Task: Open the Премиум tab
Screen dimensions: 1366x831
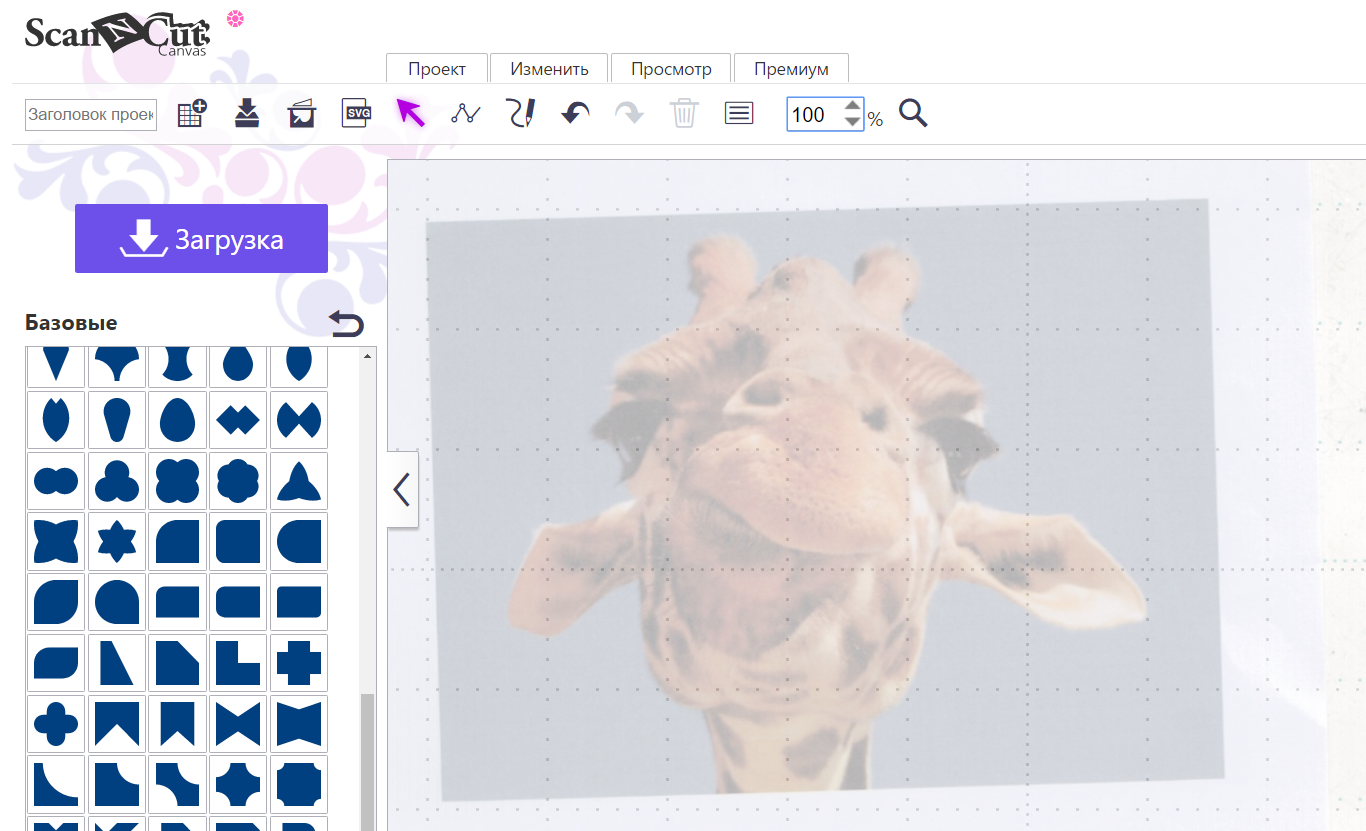Action: 791,69
